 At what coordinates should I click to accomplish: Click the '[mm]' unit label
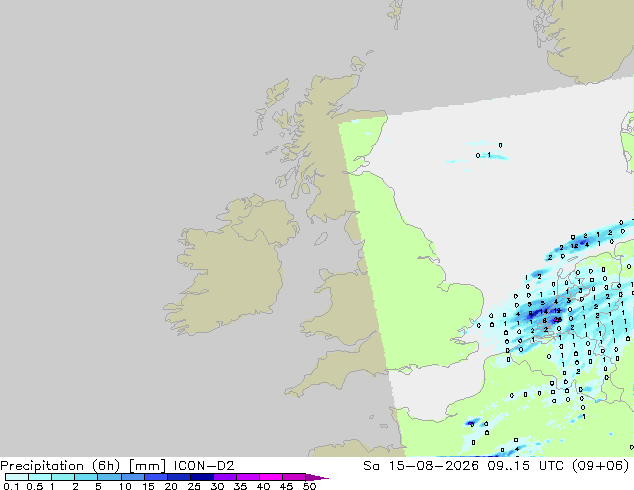(147, 466)
